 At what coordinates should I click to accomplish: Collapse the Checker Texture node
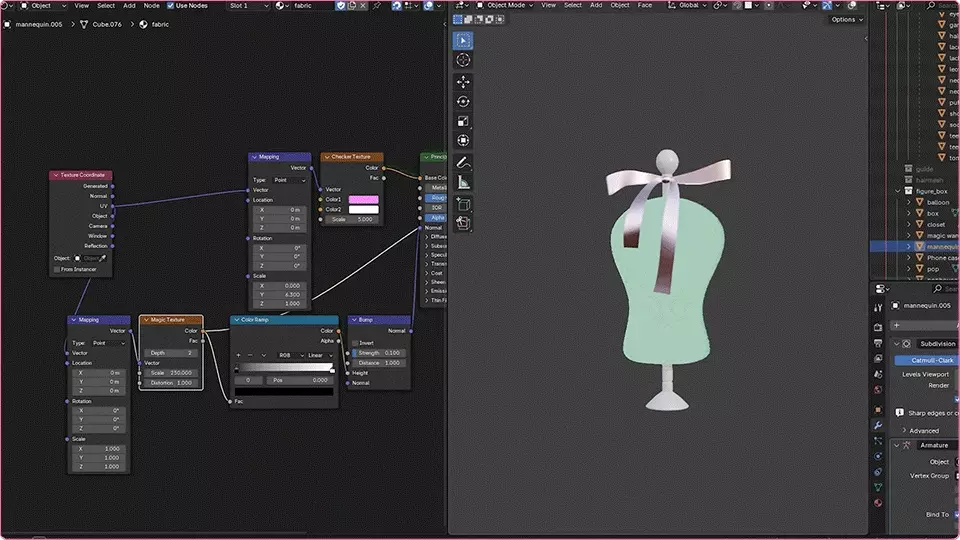[327, 157]
